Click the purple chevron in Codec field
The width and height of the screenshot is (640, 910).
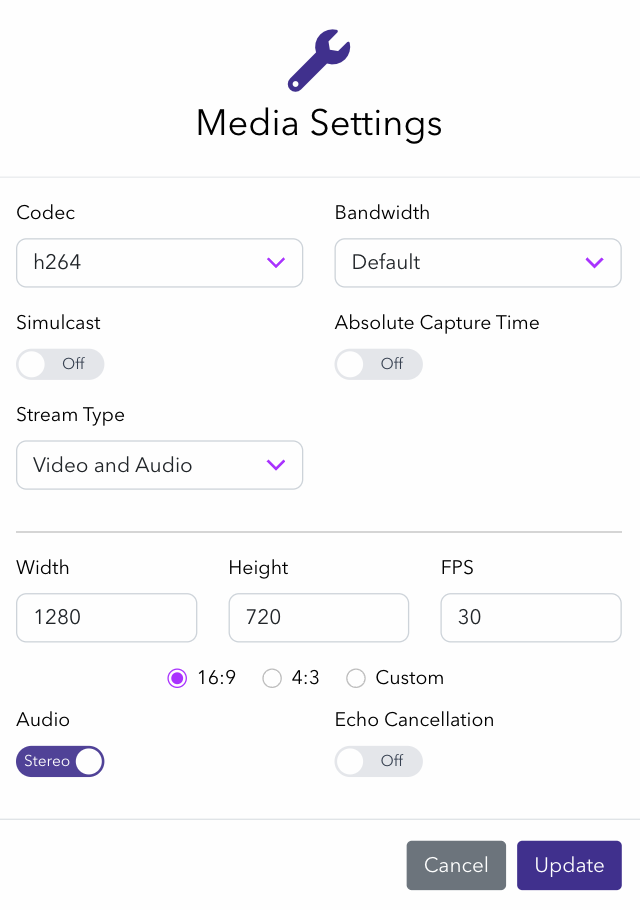click(x=276, y=263)
